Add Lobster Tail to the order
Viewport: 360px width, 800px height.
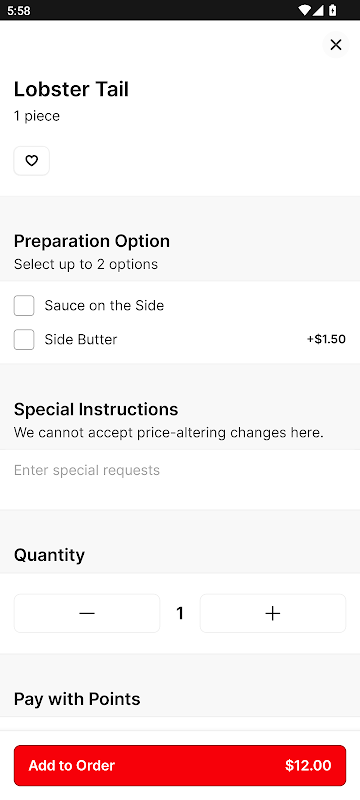[180, 765]
